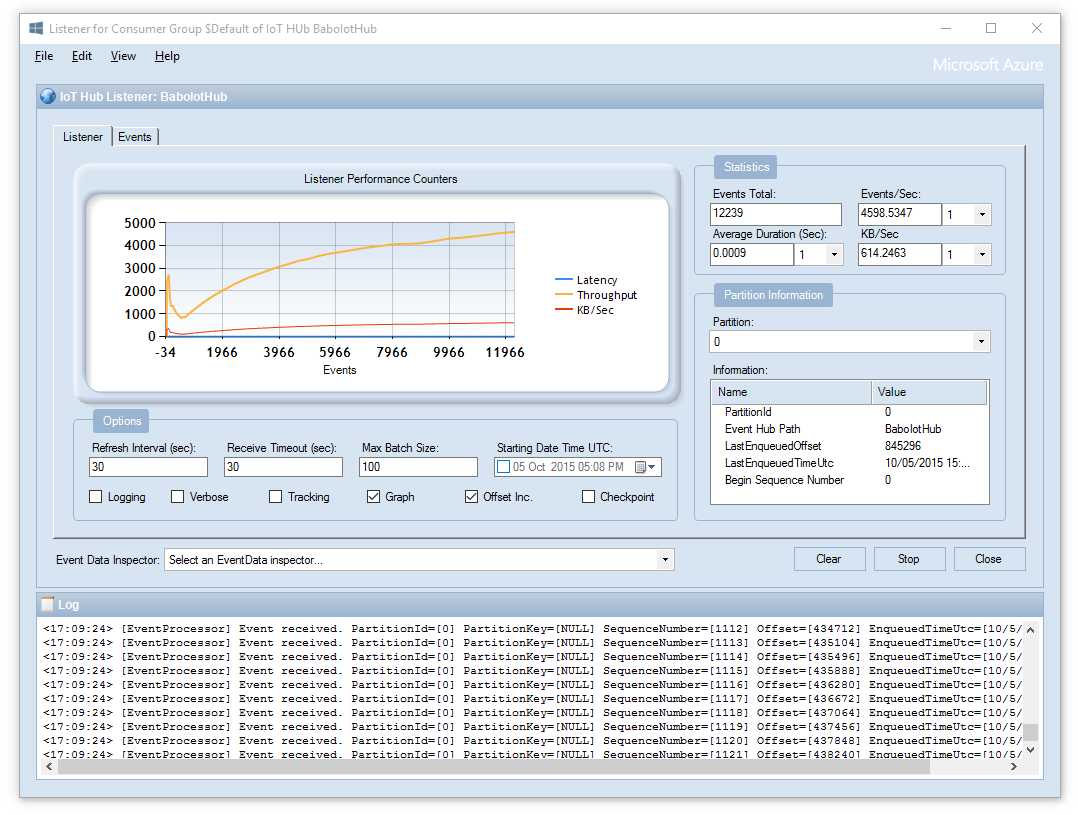Click the Events Total value field
Screen dimensions: 1078x815
point(776,214)
